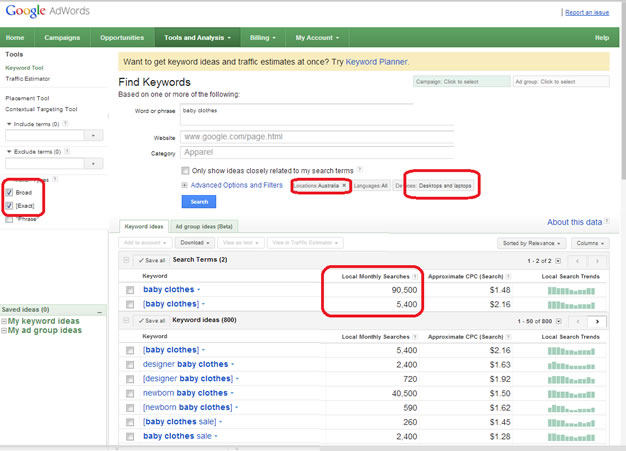Switch to the Ad group ideas (Beta) tab

click(x=204, y=226)
